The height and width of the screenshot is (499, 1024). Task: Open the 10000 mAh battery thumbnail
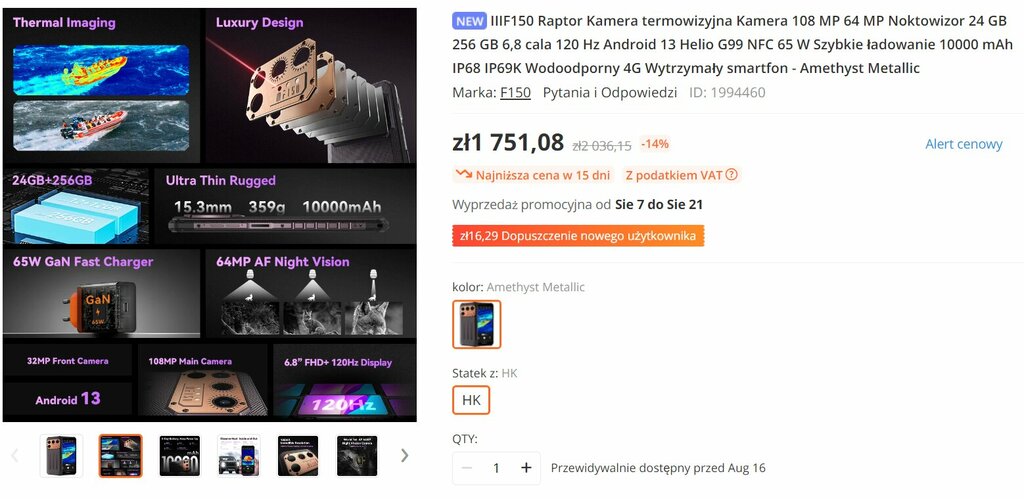[x=180, y=455]
